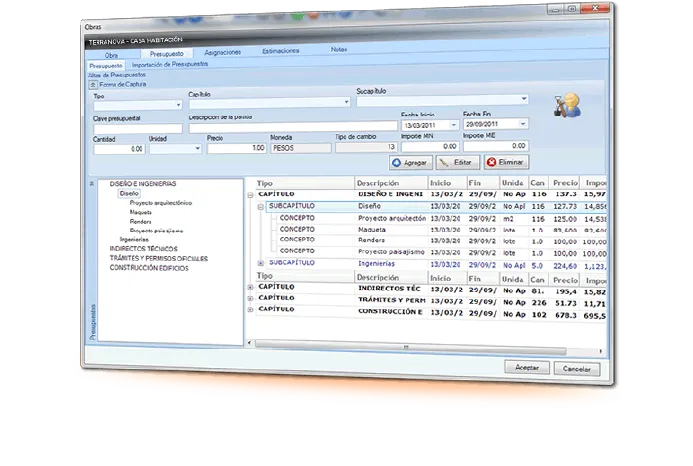Image resolution: width=693 pixels, height=466 pixels.
Task: Click the top Inicio column header
Action: tap(447, 183)
